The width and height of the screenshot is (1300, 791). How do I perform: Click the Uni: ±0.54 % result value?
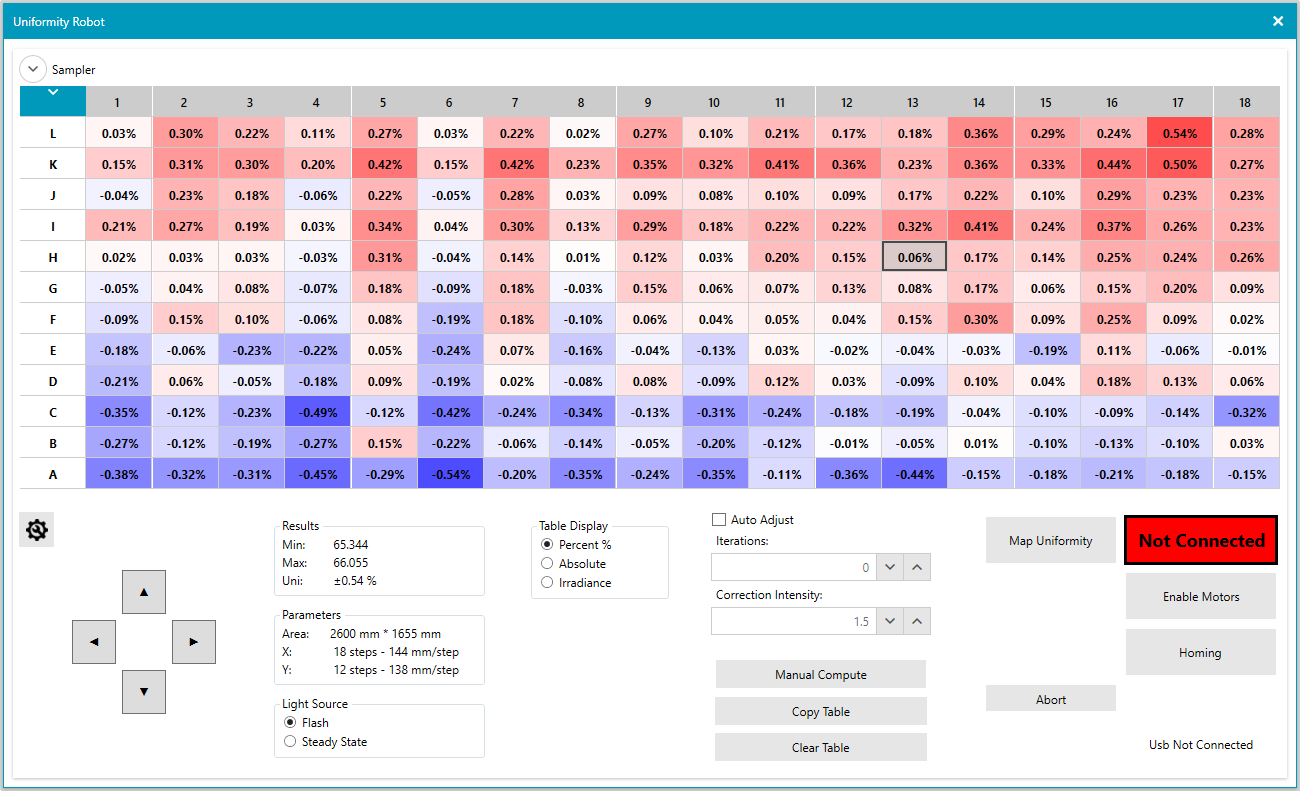tap(355, 580)
